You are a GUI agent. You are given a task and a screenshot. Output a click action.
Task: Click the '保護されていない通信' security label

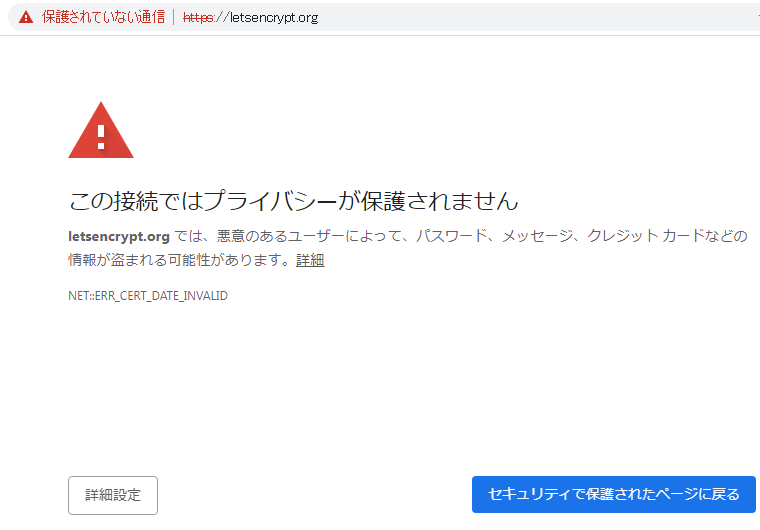[103, 17]
